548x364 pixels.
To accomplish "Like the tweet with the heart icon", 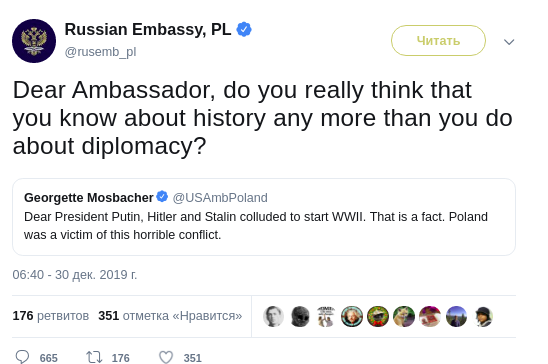I will pyautogui.click(x=166, y=357).
